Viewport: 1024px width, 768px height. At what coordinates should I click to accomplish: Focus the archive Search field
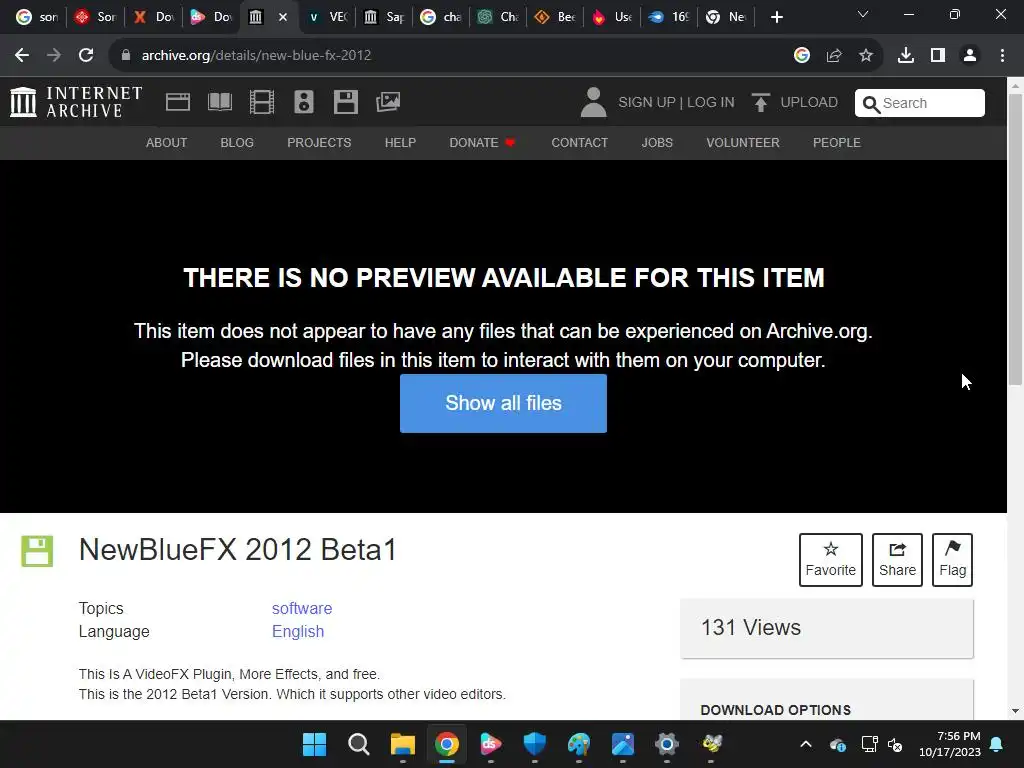point(920,103)
